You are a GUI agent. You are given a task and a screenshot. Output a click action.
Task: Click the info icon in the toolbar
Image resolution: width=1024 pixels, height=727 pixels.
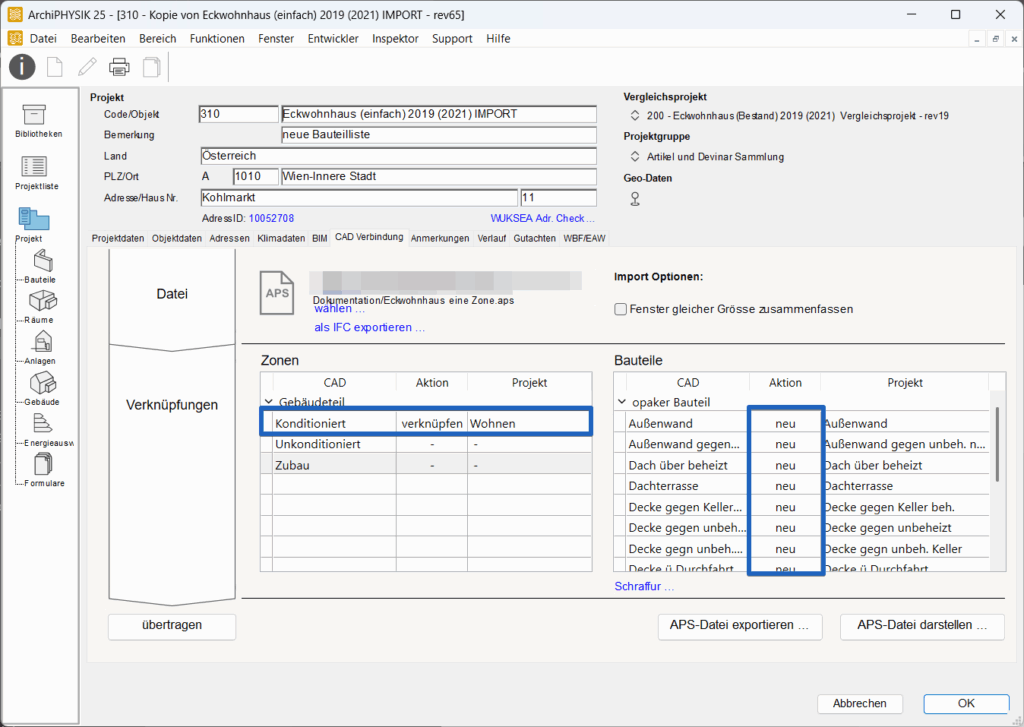pos(23,67)
